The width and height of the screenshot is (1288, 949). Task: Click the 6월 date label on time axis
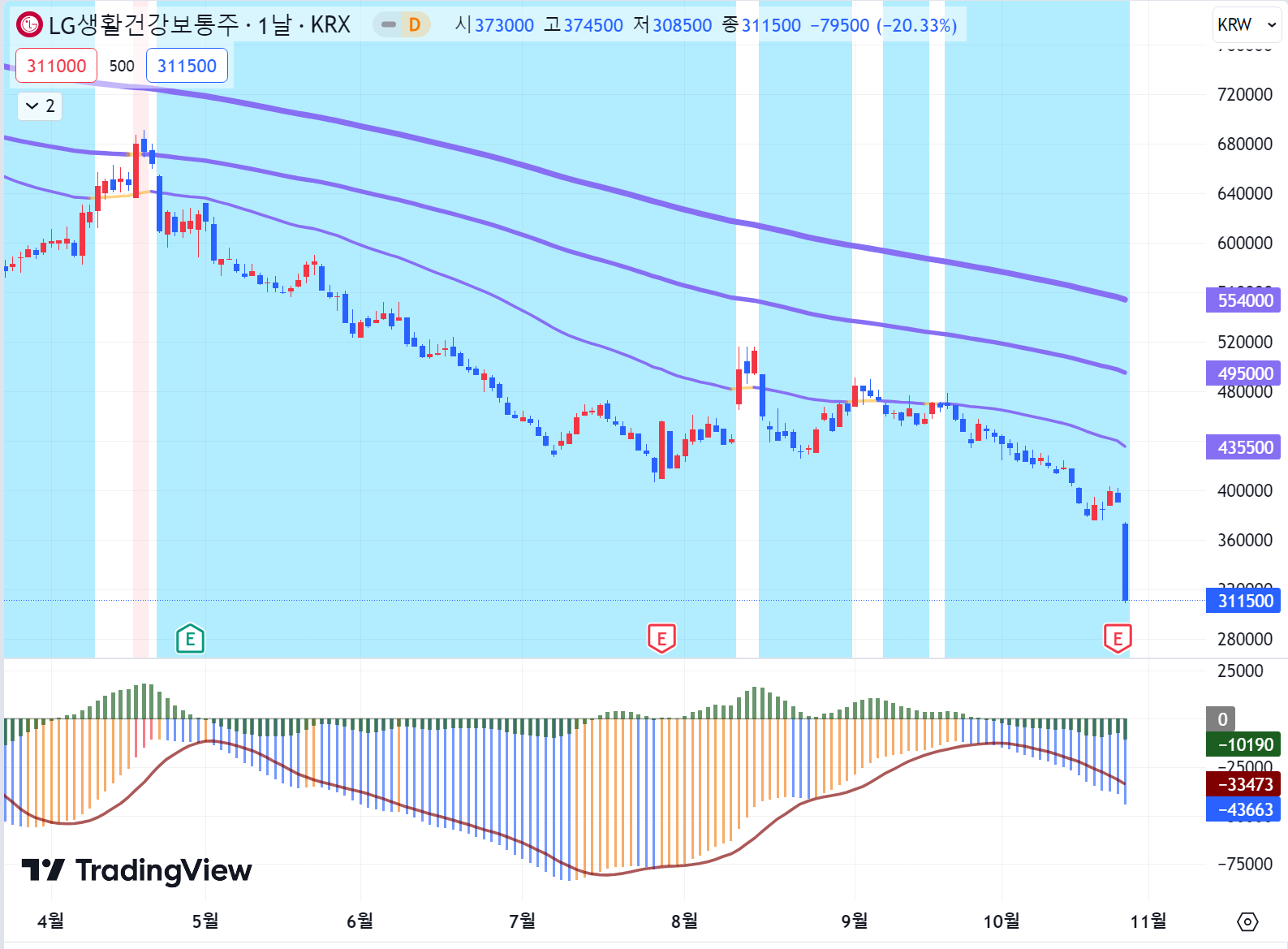(x=360, y=921)
